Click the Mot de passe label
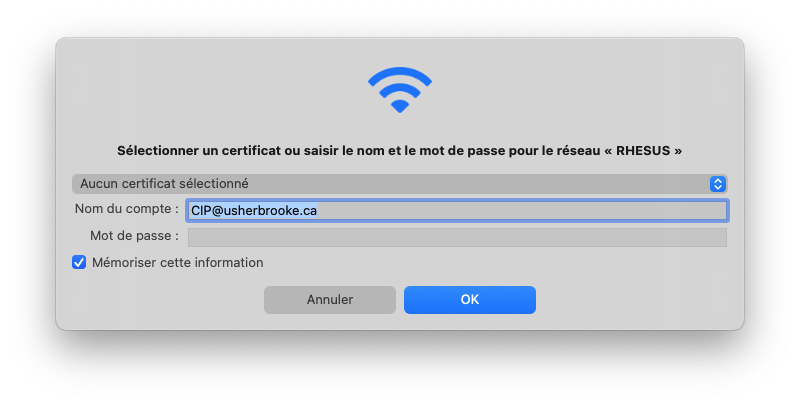 coord(134,236)
